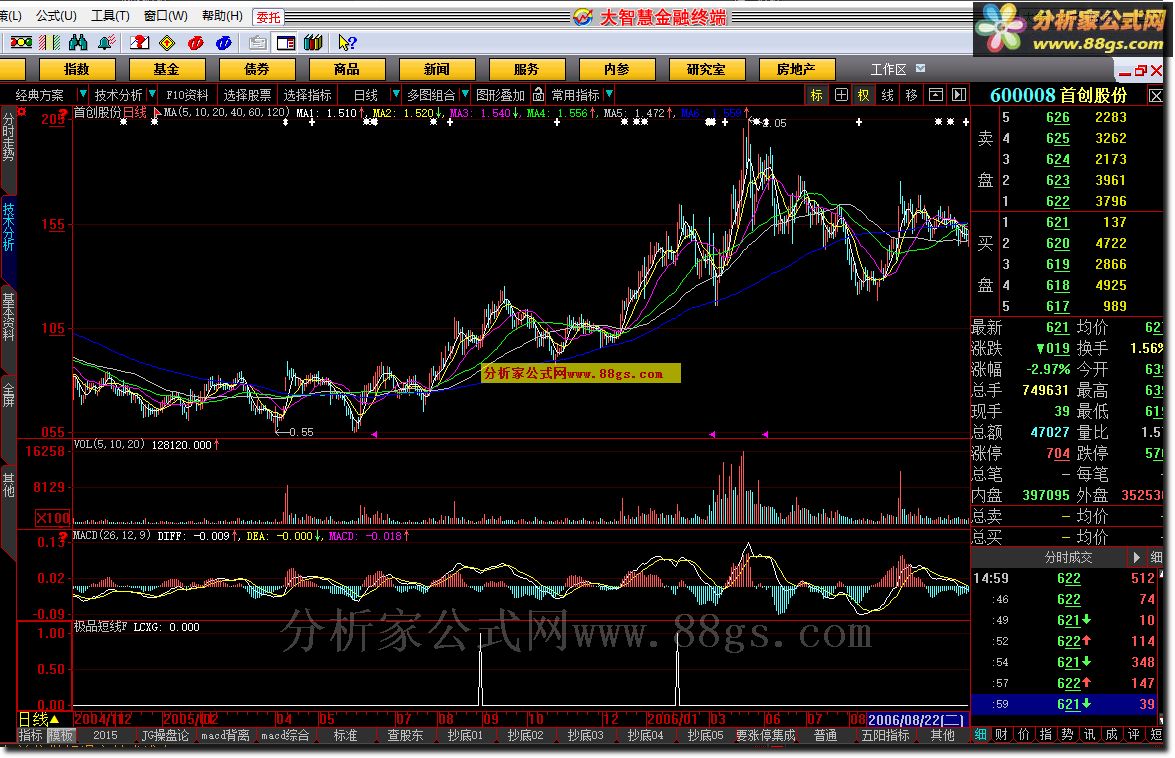Open the binoculars search tool

pos(78,43)
